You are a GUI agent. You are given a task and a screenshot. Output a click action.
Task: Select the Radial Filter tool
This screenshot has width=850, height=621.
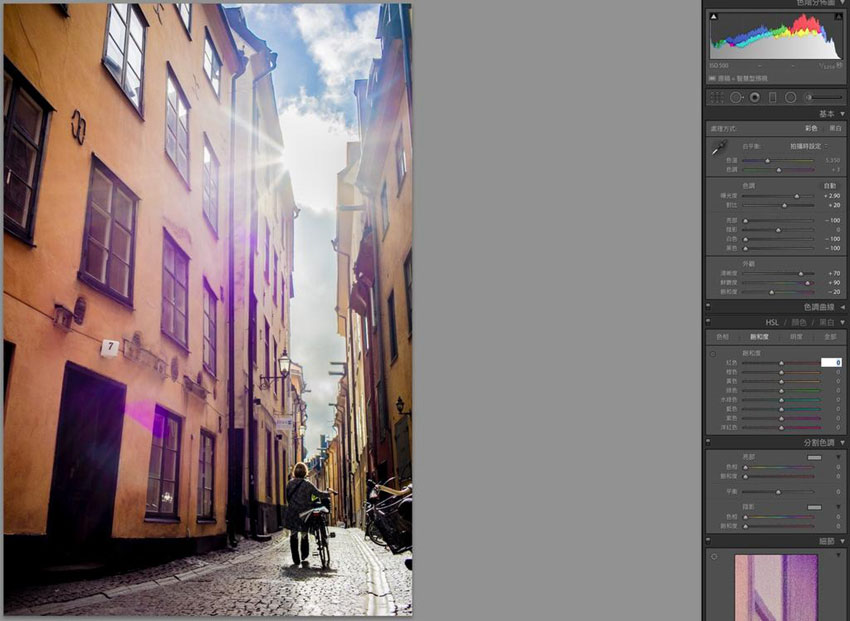790,97
